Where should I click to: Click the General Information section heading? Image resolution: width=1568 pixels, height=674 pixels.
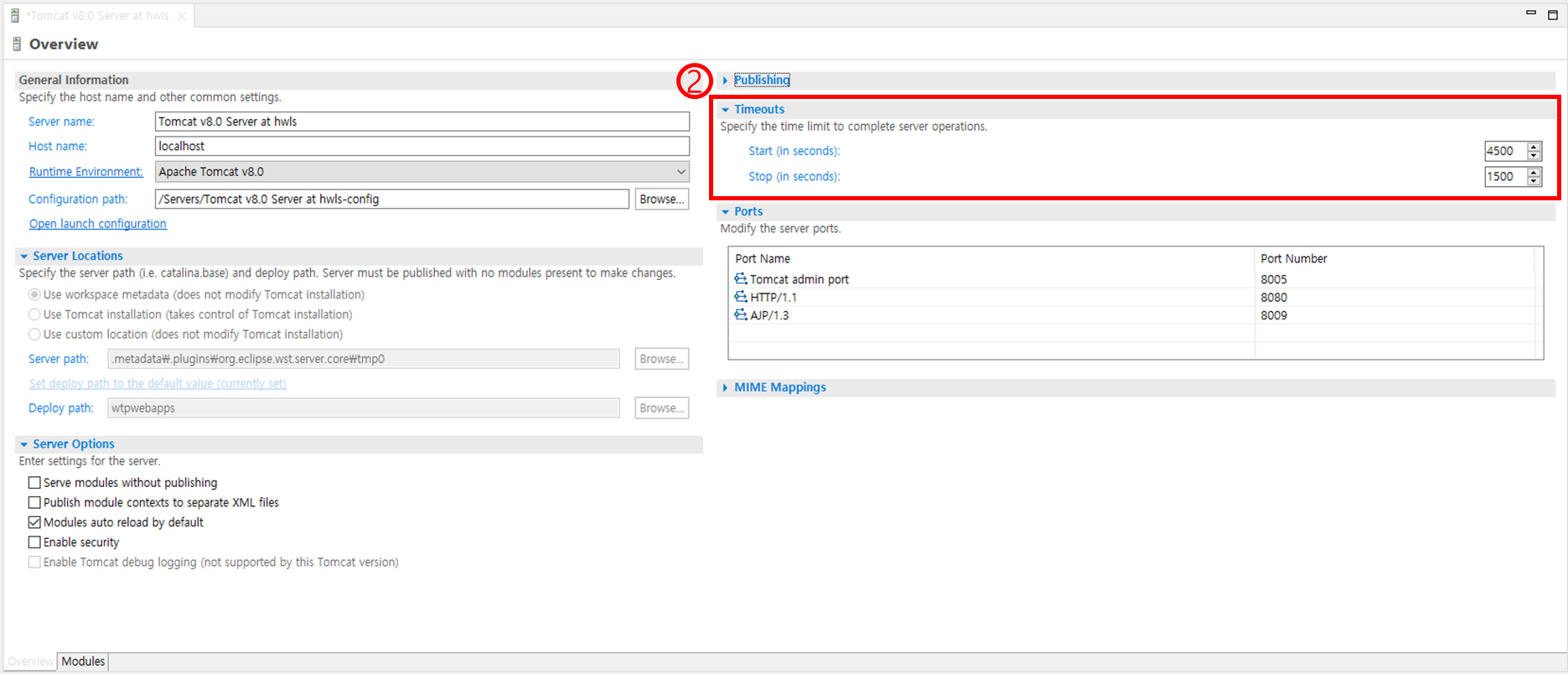[74, 80]
